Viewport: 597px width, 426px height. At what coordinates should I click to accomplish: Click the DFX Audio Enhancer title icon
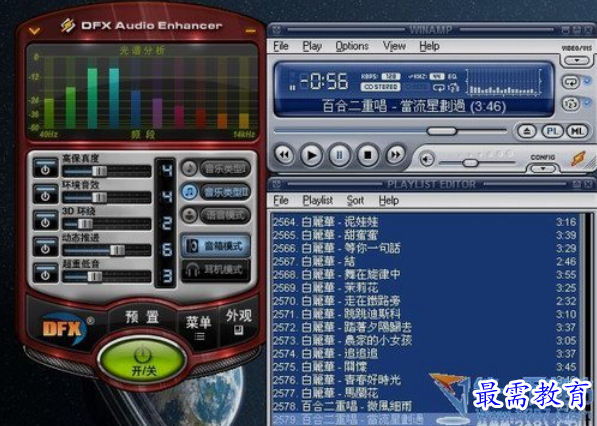68,26
